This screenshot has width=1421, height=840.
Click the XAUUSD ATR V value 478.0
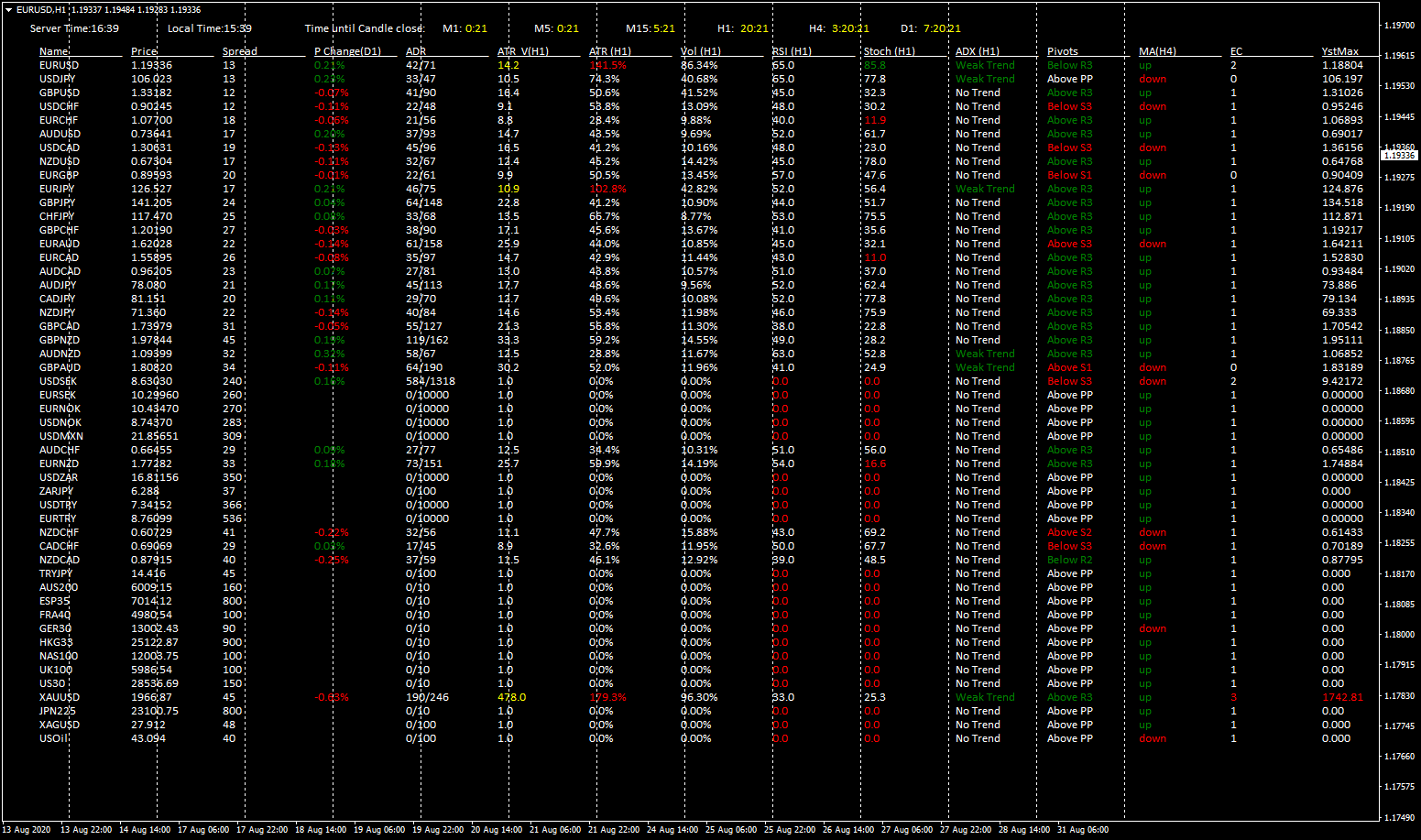(511, 697)
